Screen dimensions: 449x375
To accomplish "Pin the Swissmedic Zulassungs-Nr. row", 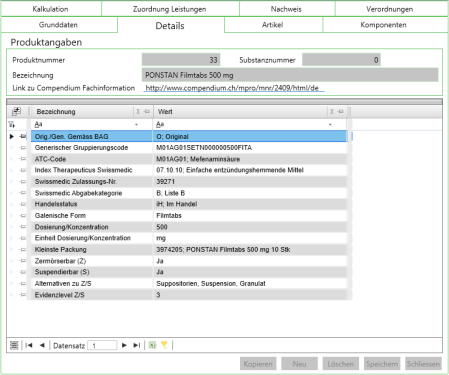I will pyautogui.click(x=23, y=182).
